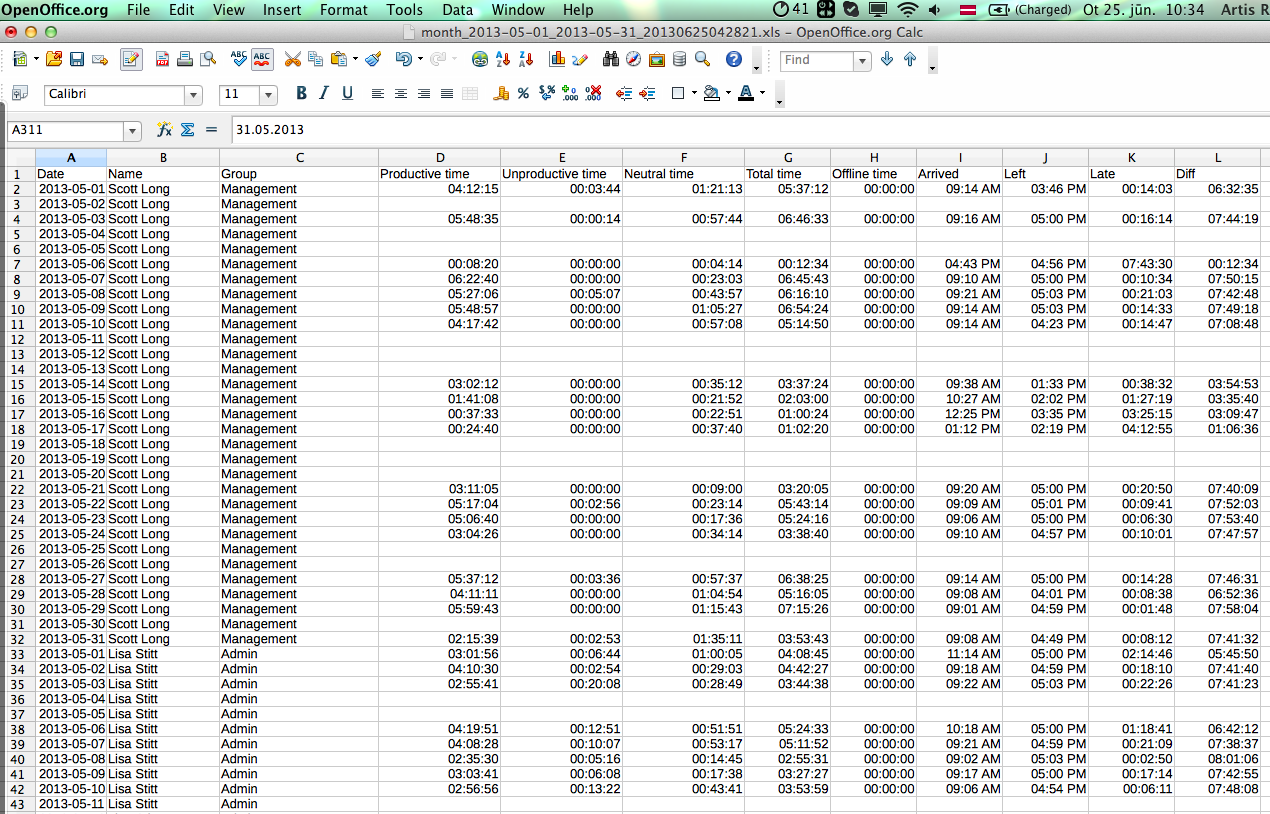Image resolution: width=1270 pixels, height=814 pixels.
Task: Print the spreadsheet with the printer icon
Action: click(x=185, y=60)
